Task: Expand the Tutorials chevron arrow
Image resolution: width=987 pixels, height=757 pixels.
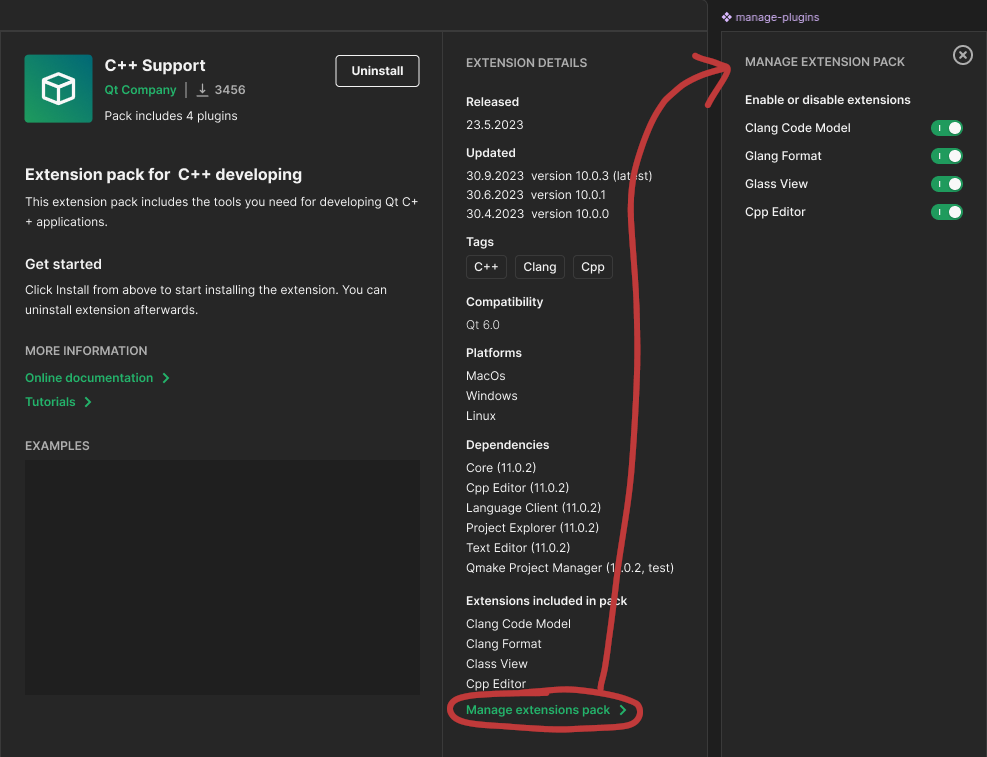Action: [x=88, y=401]
